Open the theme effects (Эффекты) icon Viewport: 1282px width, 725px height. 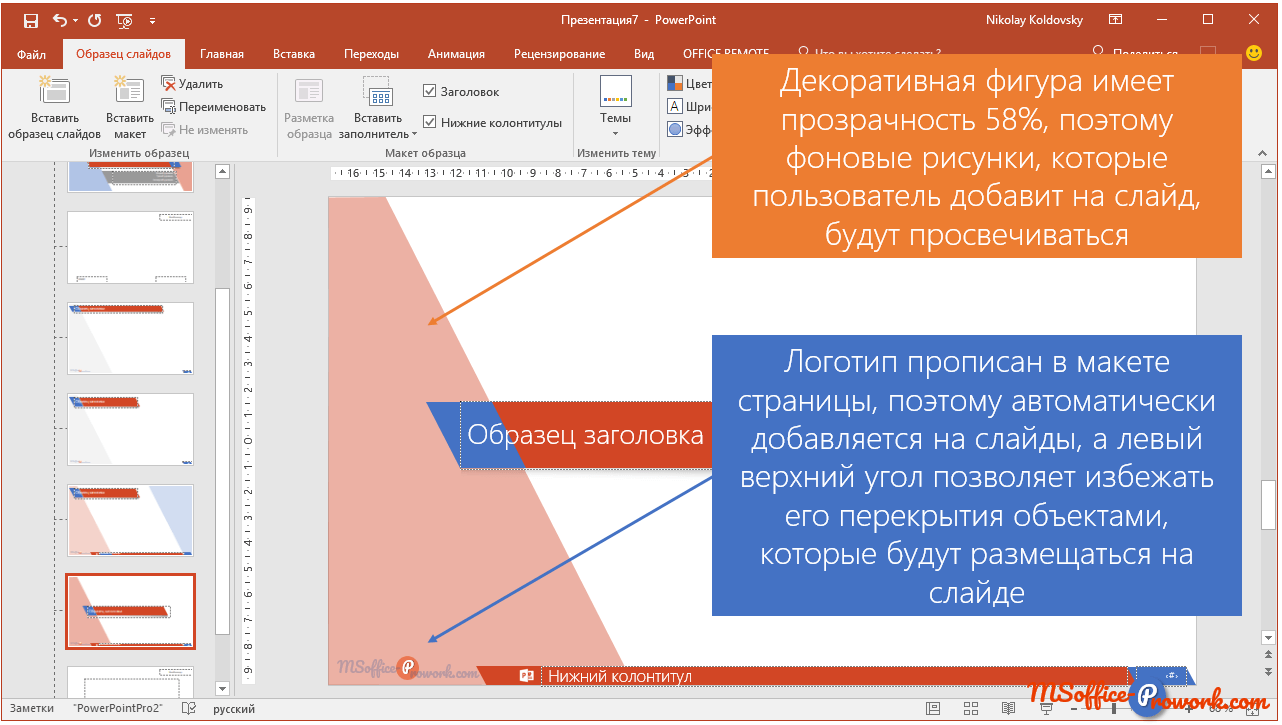coord(675,129)
